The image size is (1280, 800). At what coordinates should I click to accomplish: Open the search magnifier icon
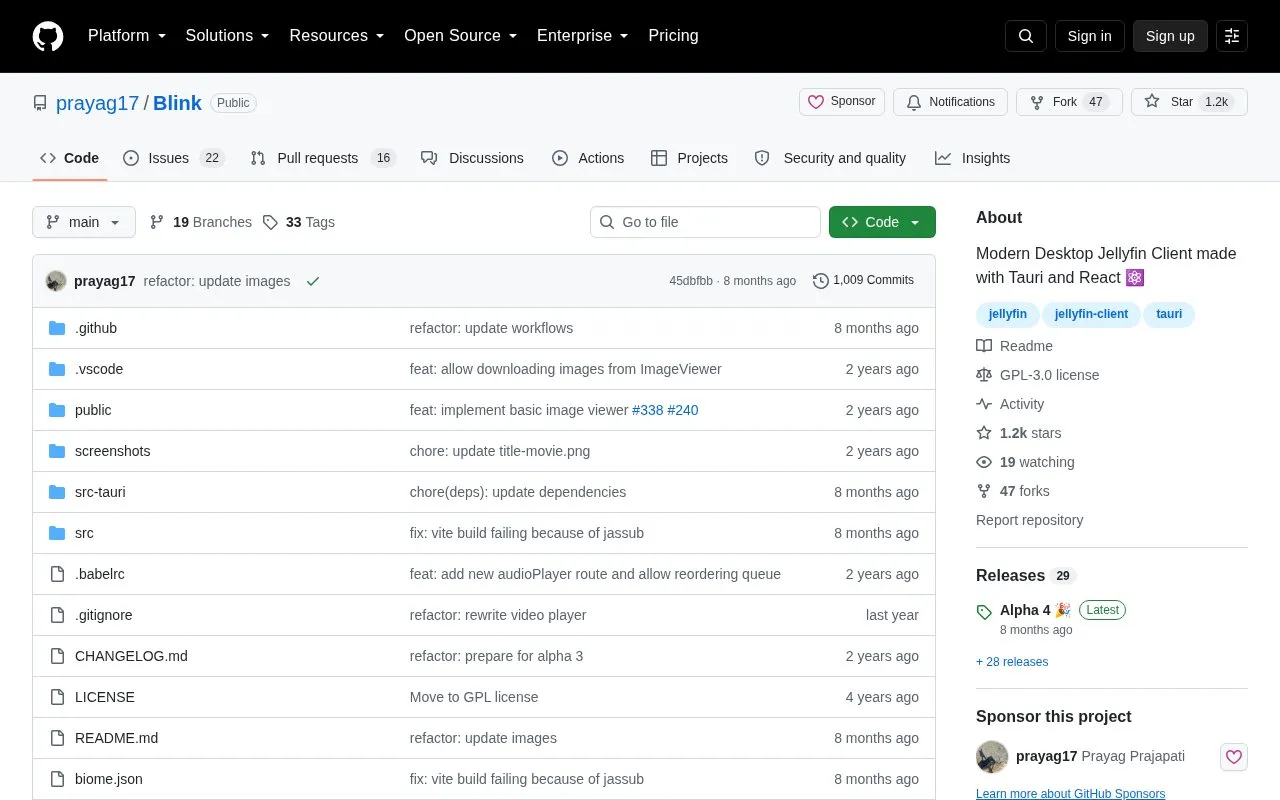[x=1026, y=36]
